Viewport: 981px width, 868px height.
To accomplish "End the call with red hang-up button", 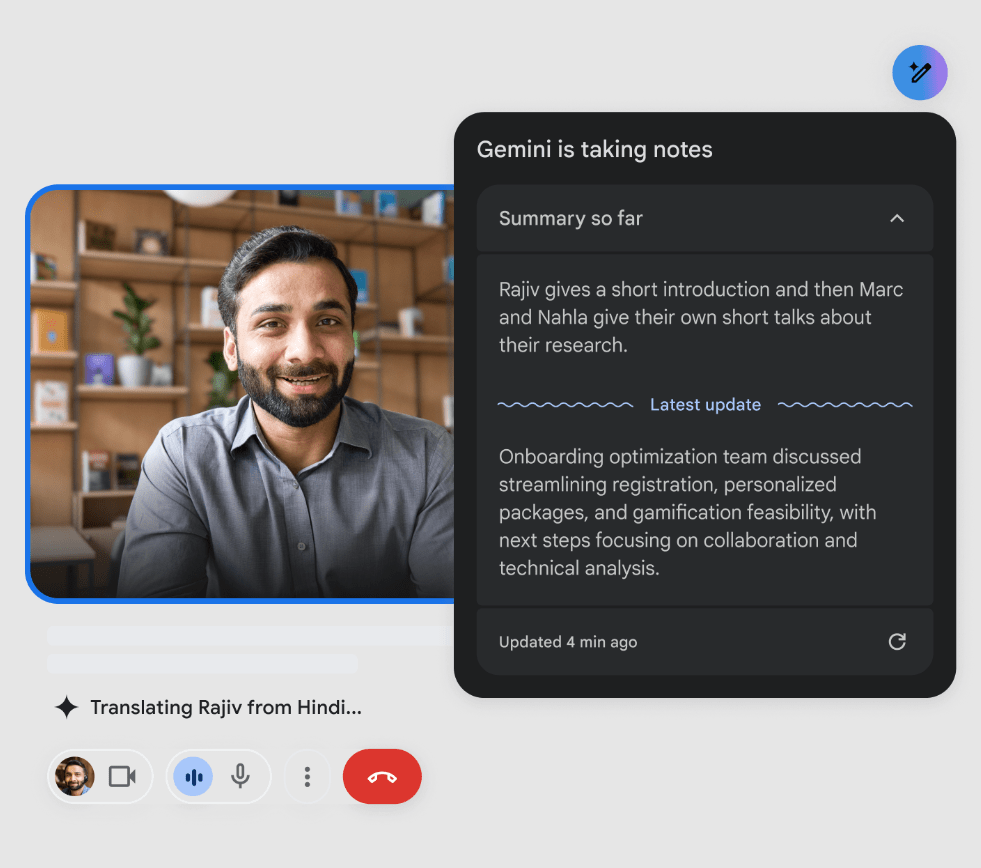I will point(382,777).
